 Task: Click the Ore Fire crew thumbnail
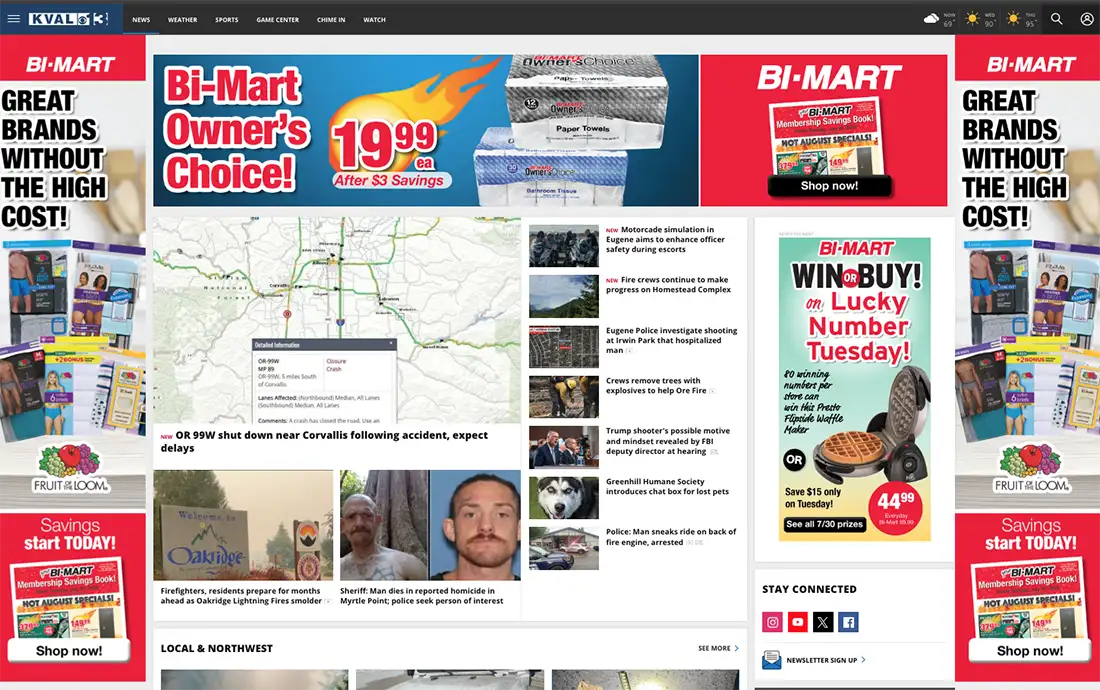coord(564,397)
